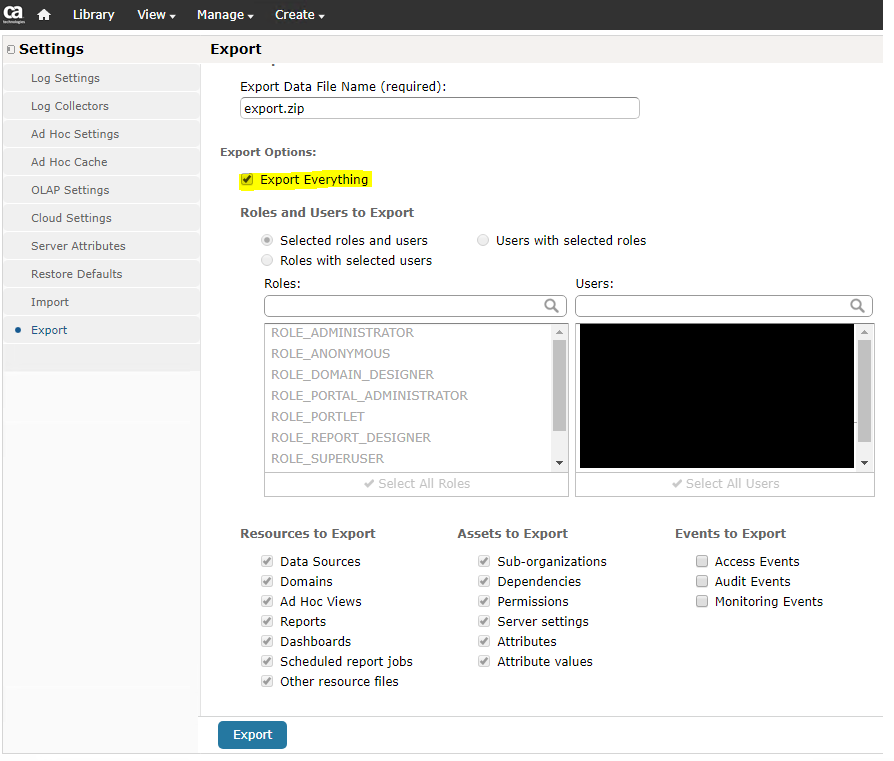This screenshot has height=761, width=894.
Task: Expand the Manage dropdown menu
Action: (x=225, y=15)
